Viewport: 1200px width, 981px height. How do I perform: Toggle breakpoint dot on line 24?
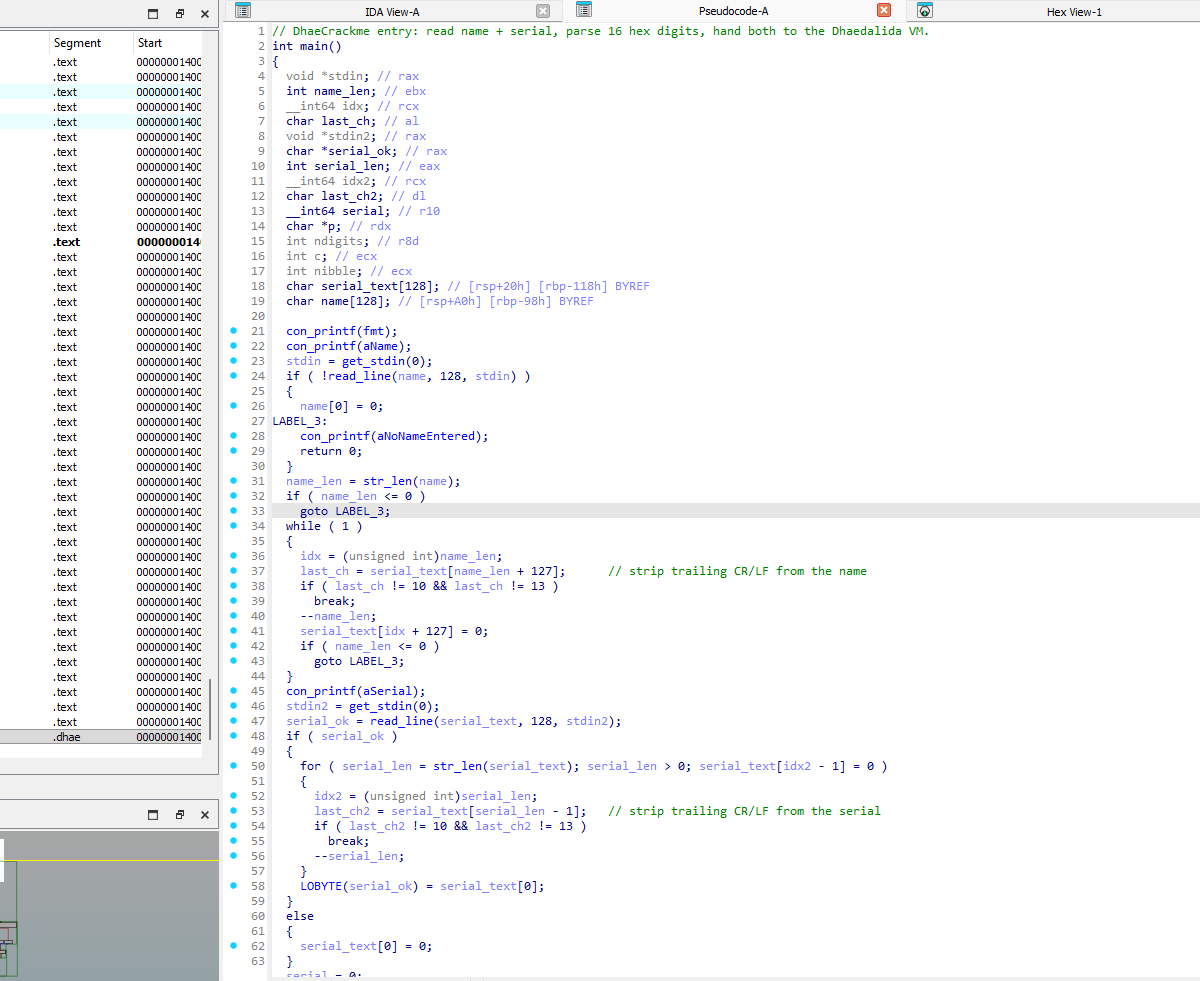pyautogui.click(x=233, y=376)
